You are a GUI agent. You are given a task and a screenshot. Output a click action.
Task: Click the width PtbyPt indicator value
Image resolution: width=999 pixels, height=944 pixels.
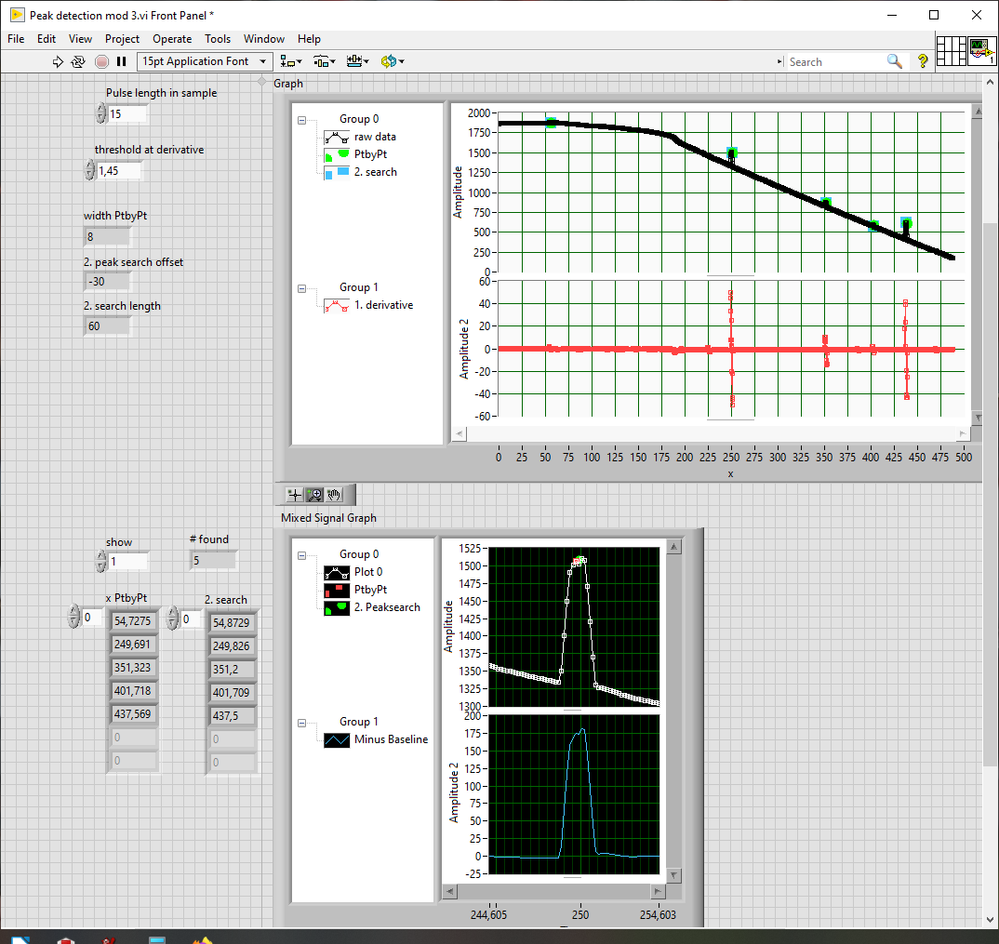point(106,237)
